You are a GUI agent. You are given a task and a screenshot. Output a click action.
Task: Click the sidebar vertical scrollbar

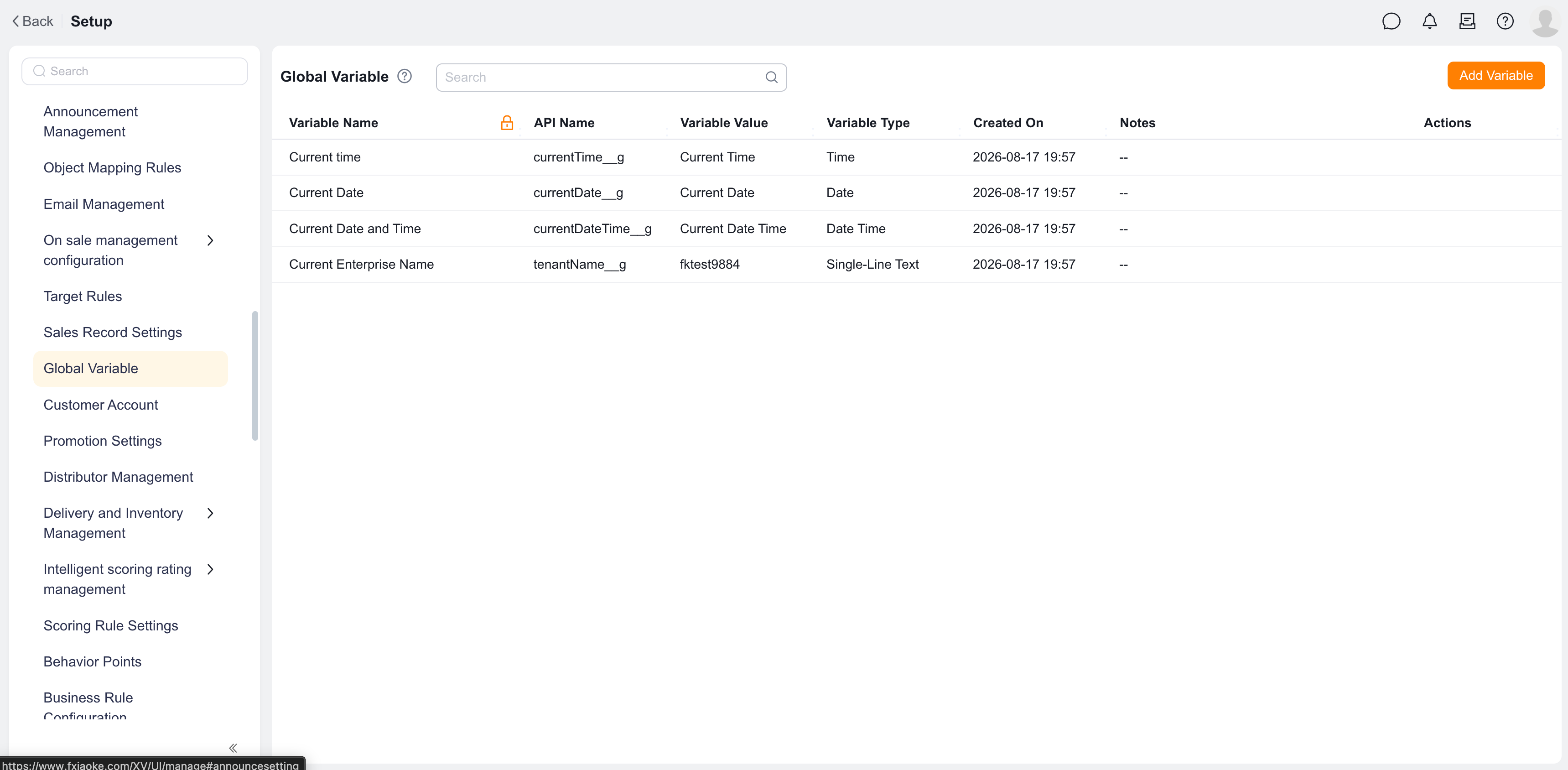coord(255,375)
